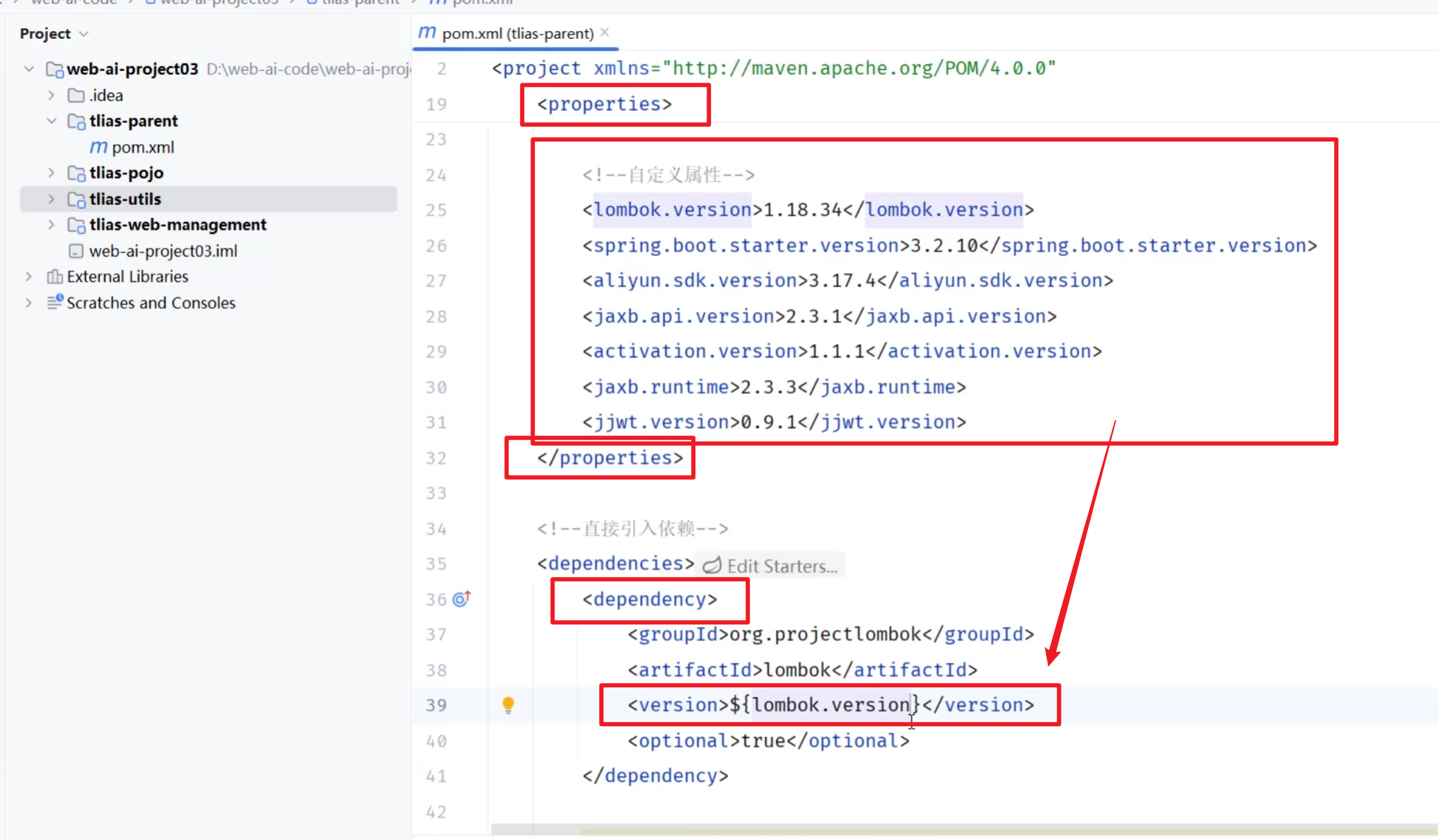This screenshot has height=840, width=1438.
Task: Click the Scratches and Consoles icon
Action: 54,303
